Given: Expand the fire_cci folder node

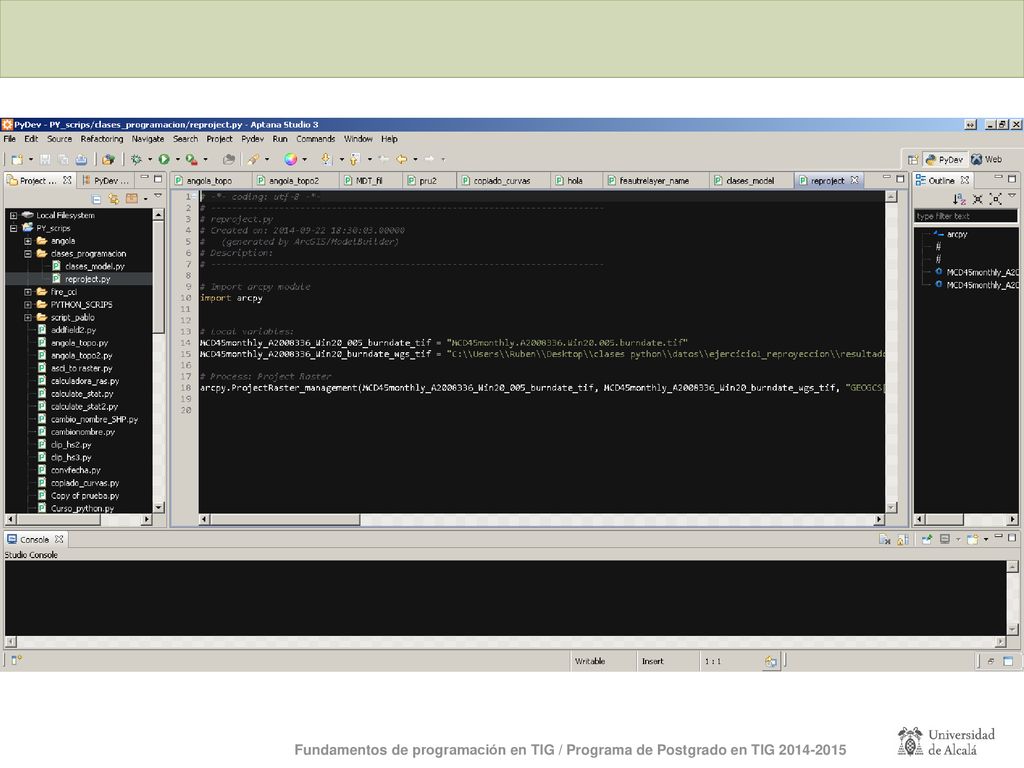Looking at the screenshot, I should tap(27, 292).
